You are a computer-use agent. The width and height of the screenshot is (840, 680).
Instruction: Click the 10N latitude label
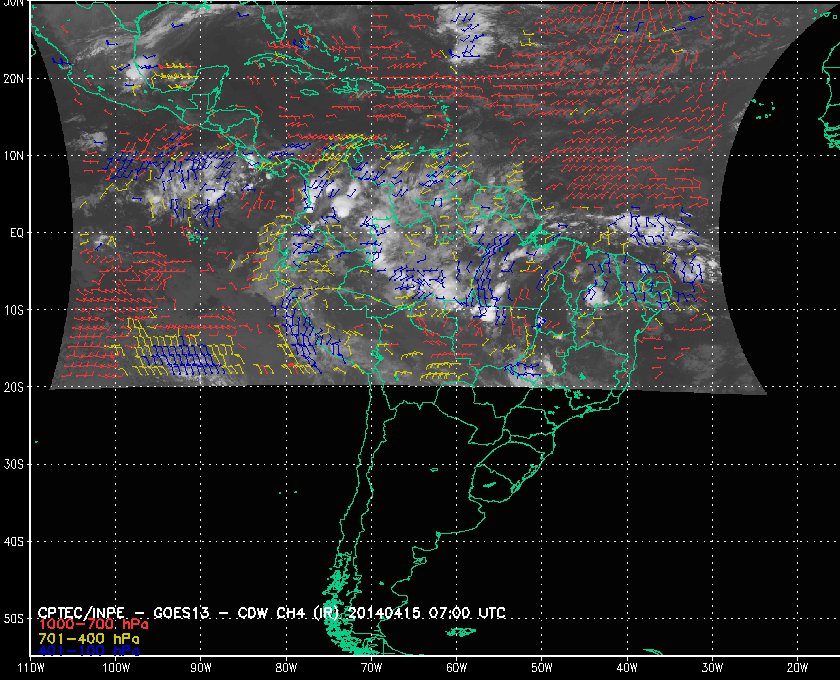click(x=13, y=156)
